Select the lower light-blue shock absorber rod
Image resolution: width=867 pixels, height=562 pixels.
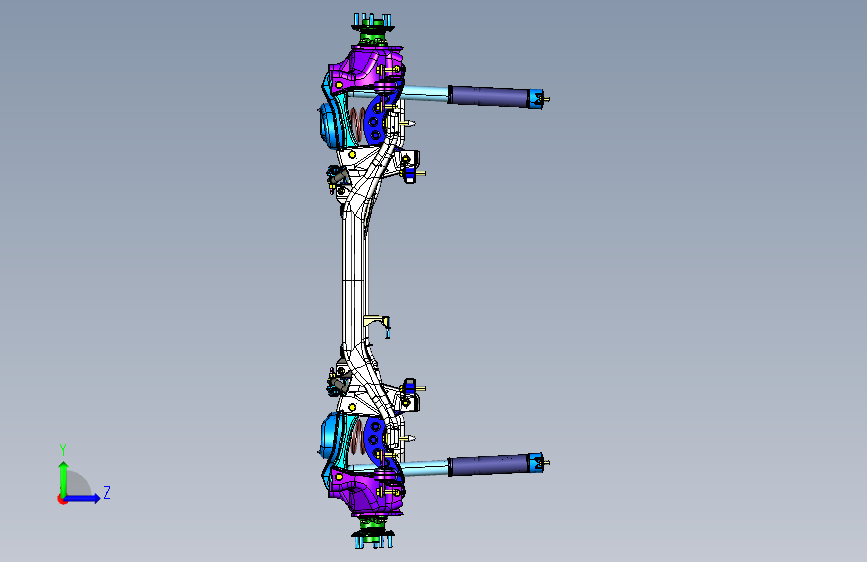[x=425, y=468]
